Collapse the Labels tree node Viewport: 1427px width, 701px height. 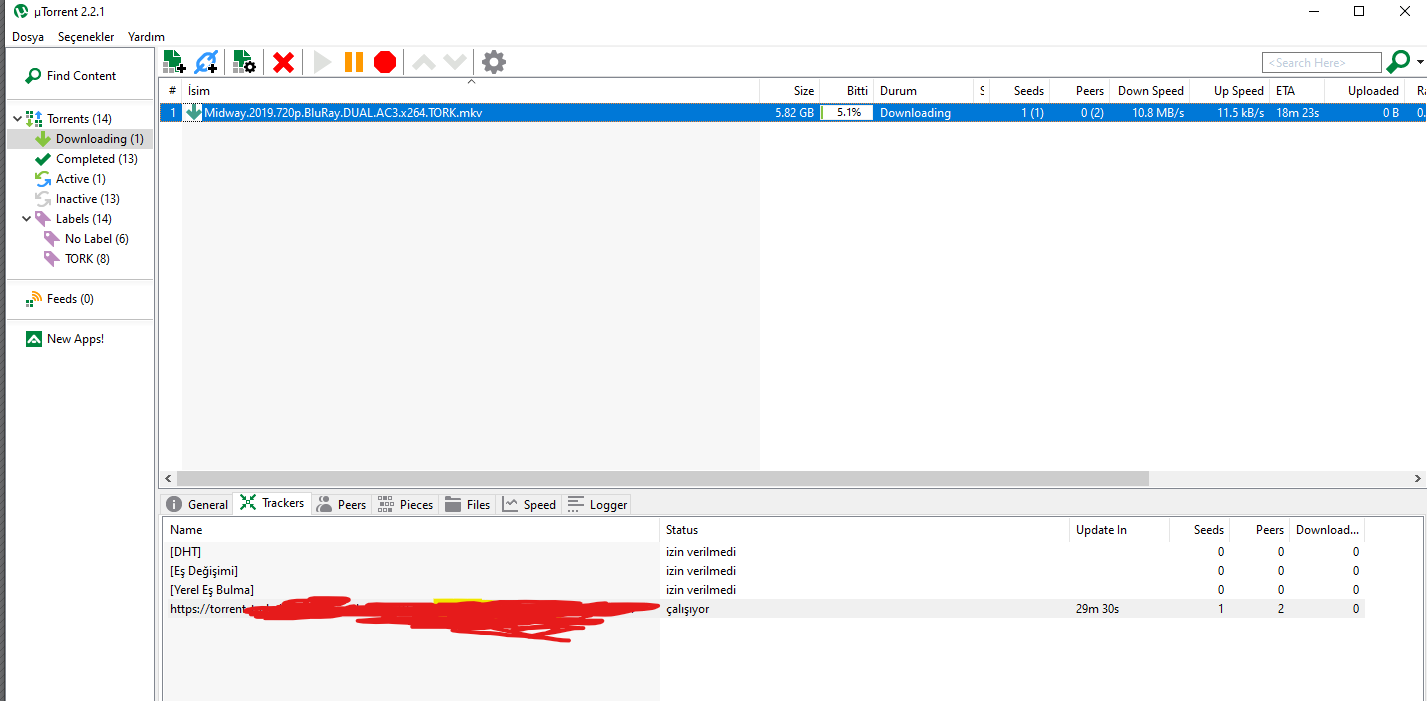[x=27, y=219]
